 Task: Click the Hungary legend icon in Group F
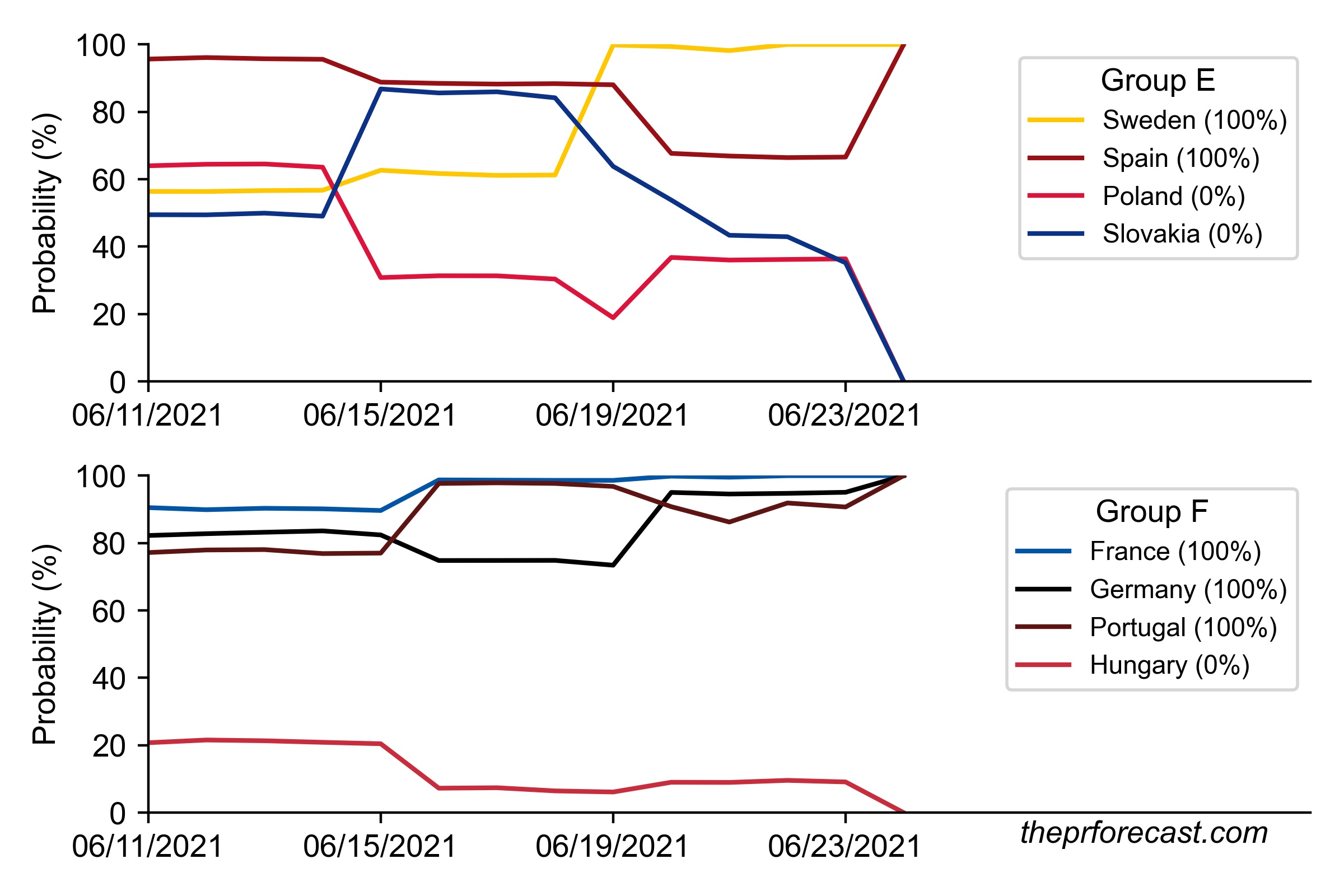1072,660
